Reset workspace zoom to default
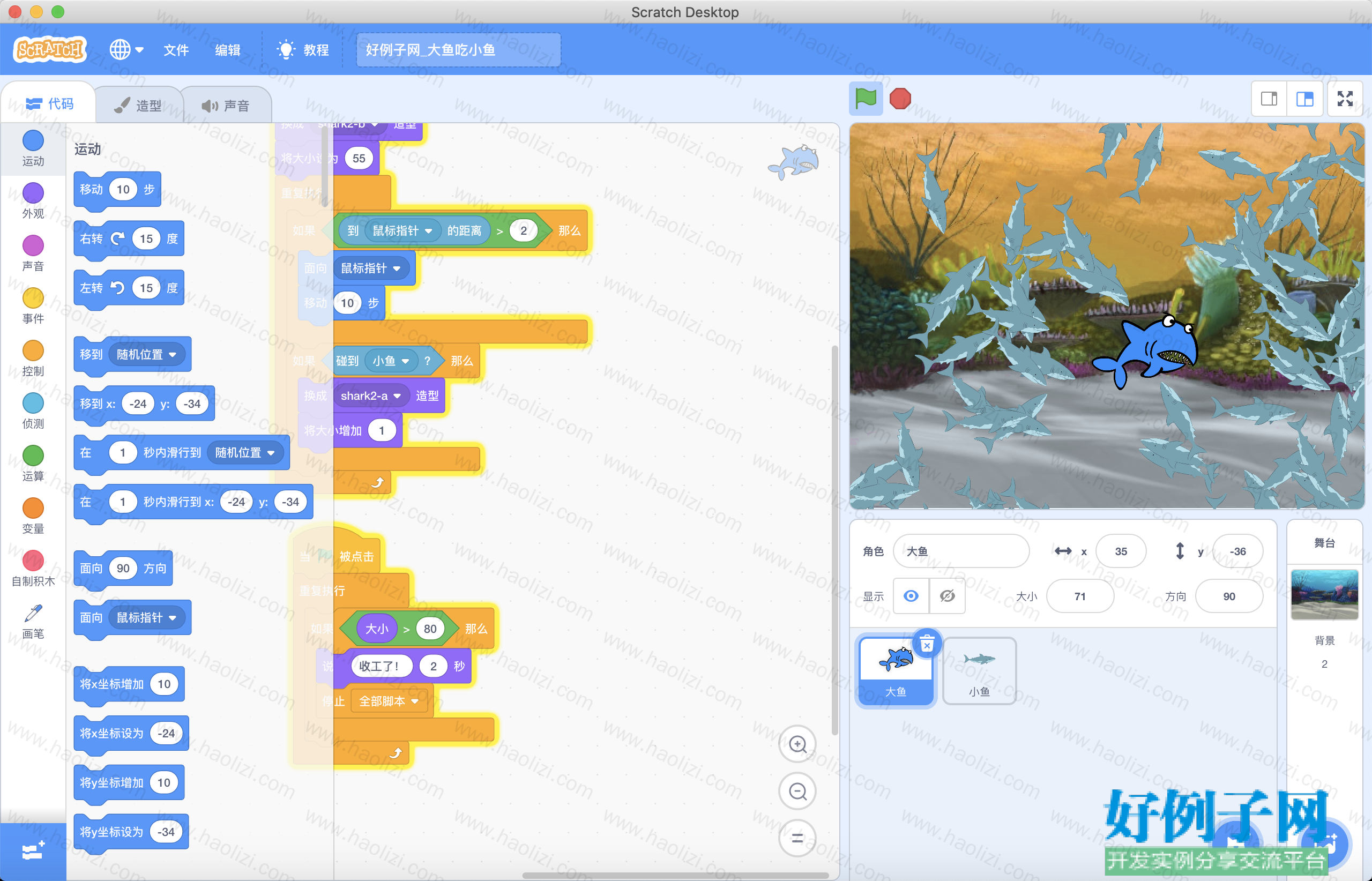The width and height of the screenshot is (1372, 881). 797,838
